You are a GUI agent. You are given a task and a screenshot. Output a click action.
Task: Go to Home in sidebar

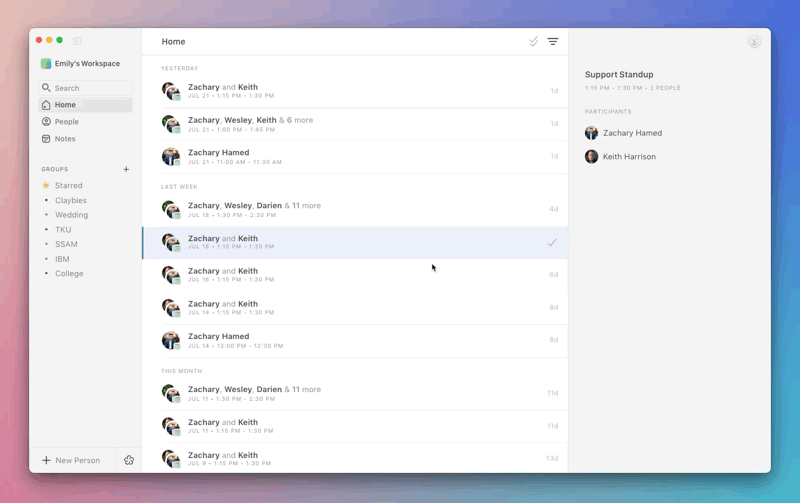point(85,105)
